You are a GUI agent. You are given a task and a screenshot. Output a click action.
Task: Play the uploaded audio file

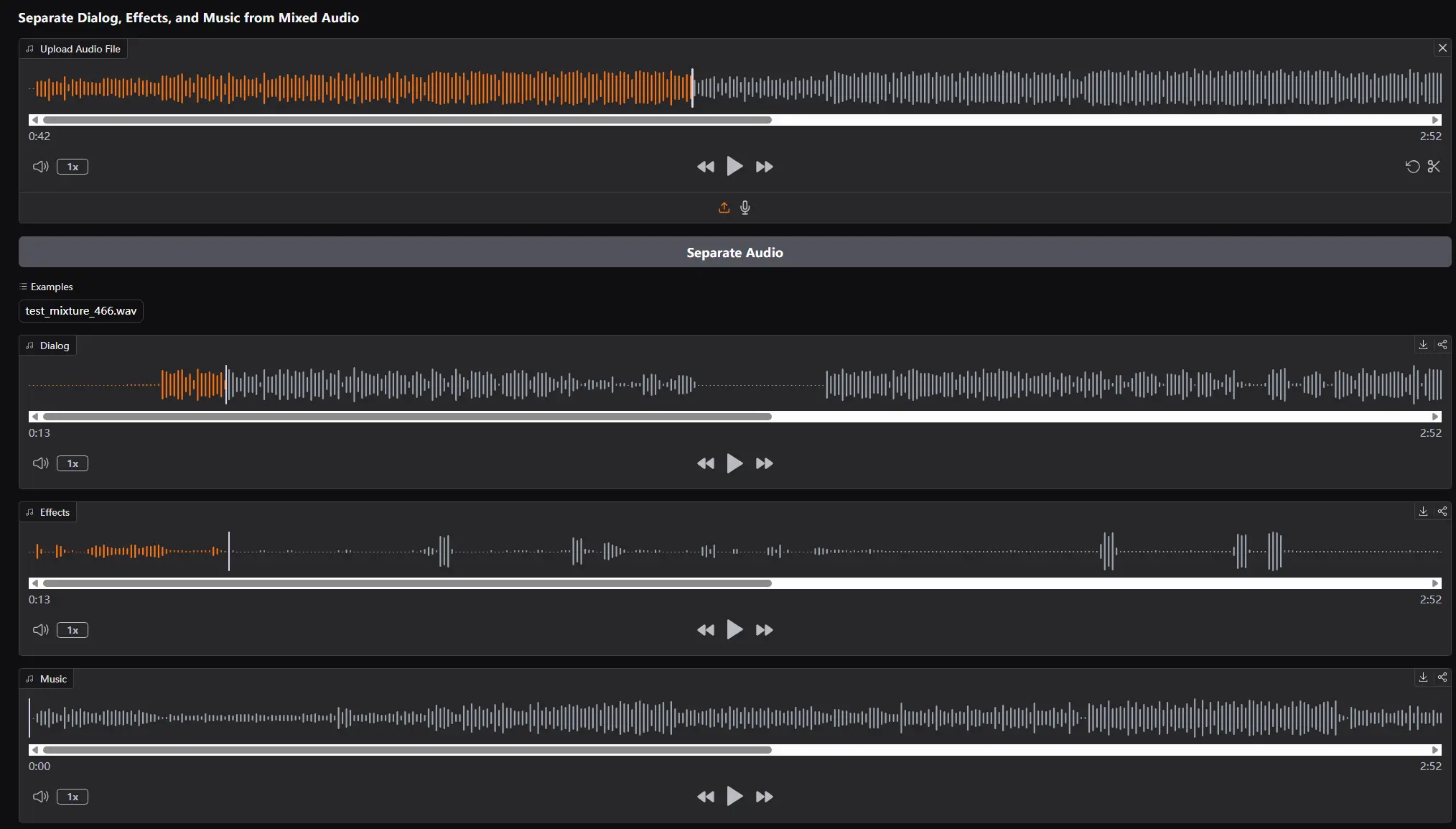[x=734, y=167]
